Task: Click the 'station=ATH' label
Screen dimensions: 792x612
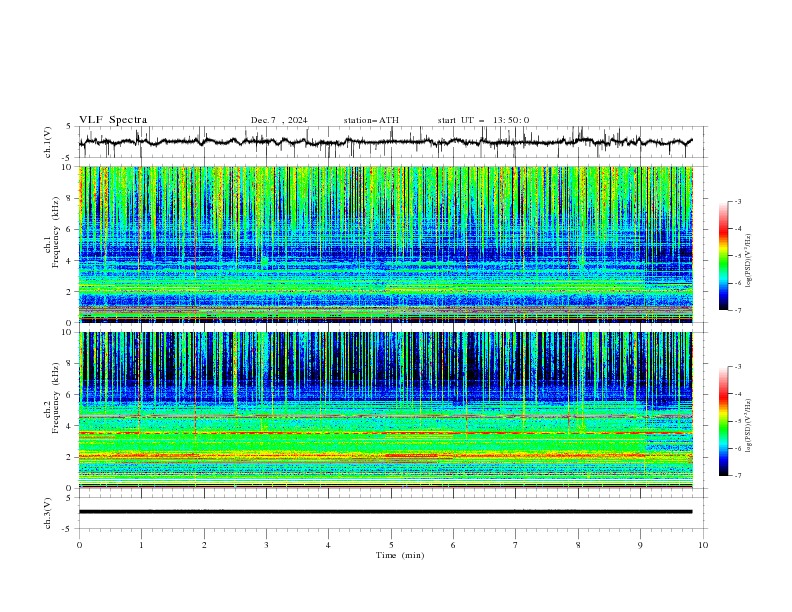Action: click(371, 120)
